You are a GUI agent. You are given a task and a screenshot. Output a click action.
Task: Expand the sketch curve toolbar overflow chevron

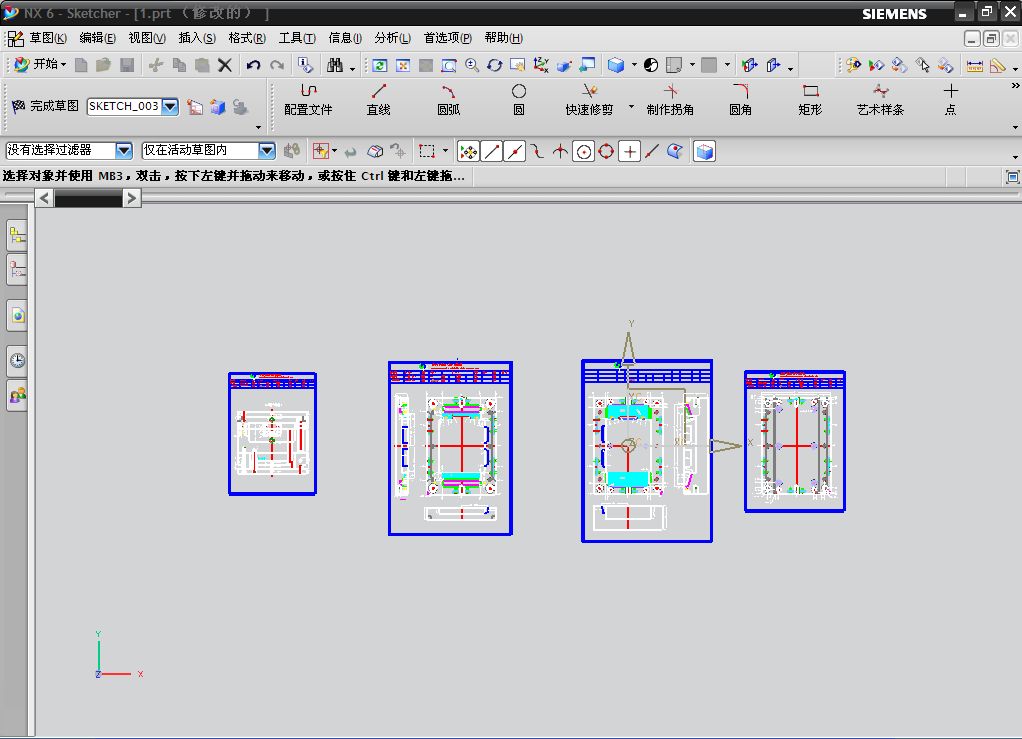click(x=1015, y=86)
